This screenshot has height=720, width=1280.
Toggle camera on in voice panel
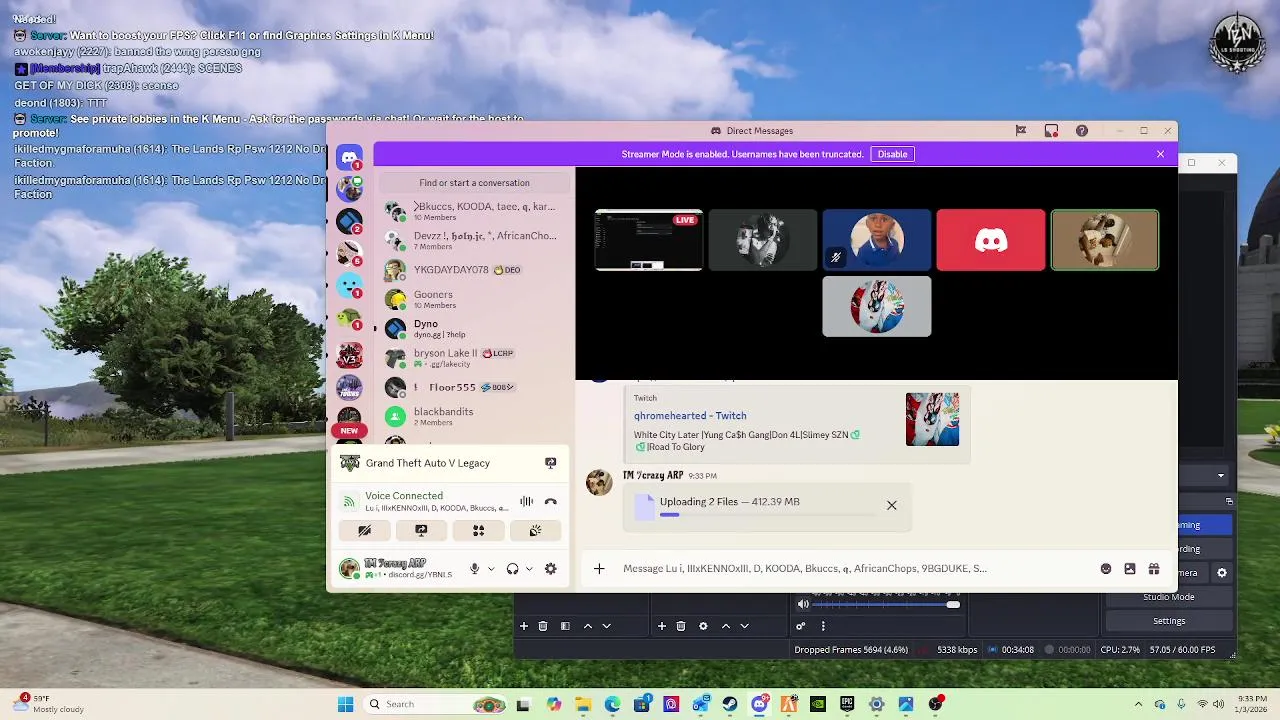click(365, 531)
